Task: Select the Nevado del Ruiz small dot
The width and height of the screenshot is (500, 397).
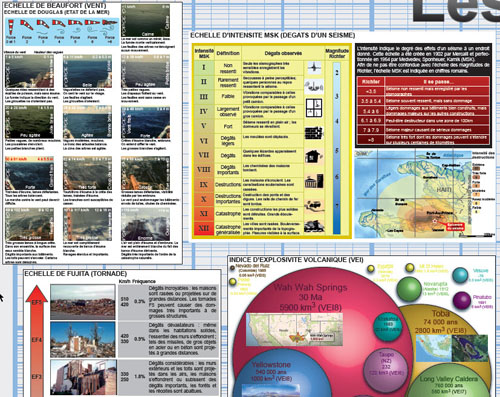Action: [x=232, y=268]
